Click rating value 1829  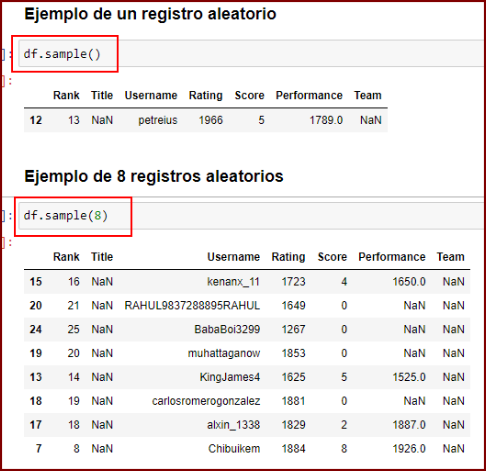pos(294,425)
